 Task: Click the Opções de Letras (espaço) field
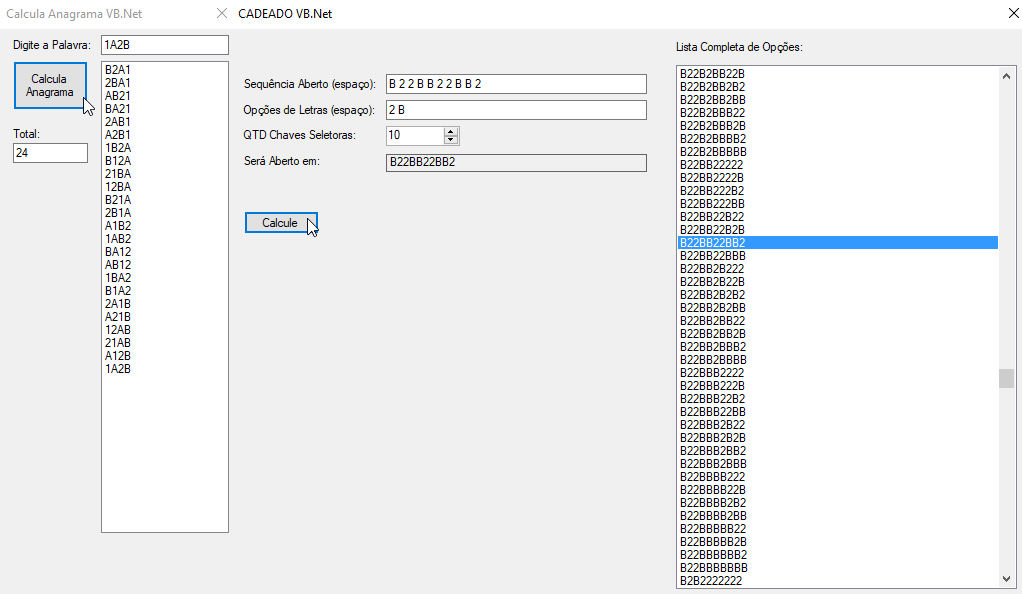point(516,109)
